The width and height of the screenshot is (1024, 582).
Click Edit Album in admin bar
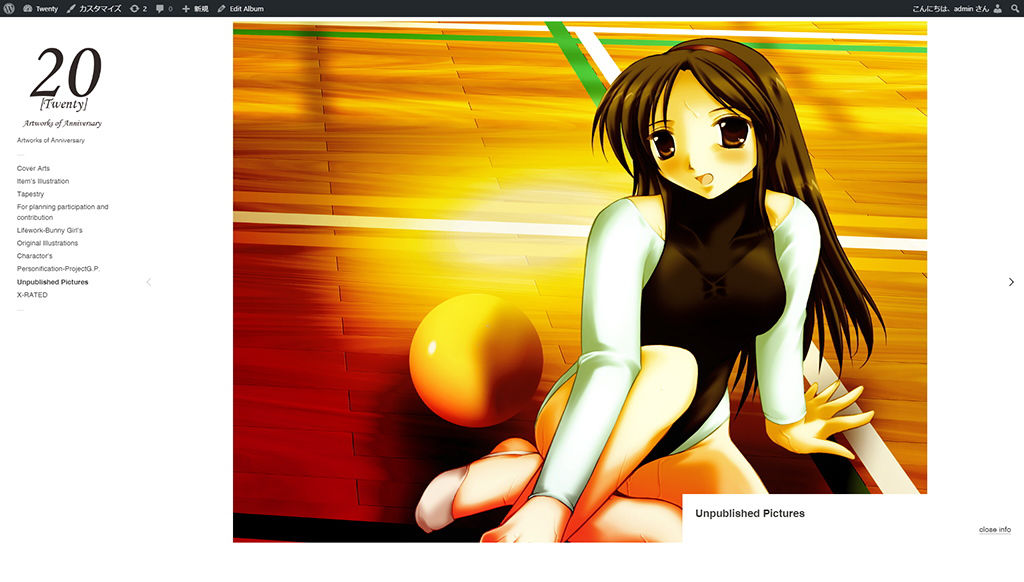point(240,8)
